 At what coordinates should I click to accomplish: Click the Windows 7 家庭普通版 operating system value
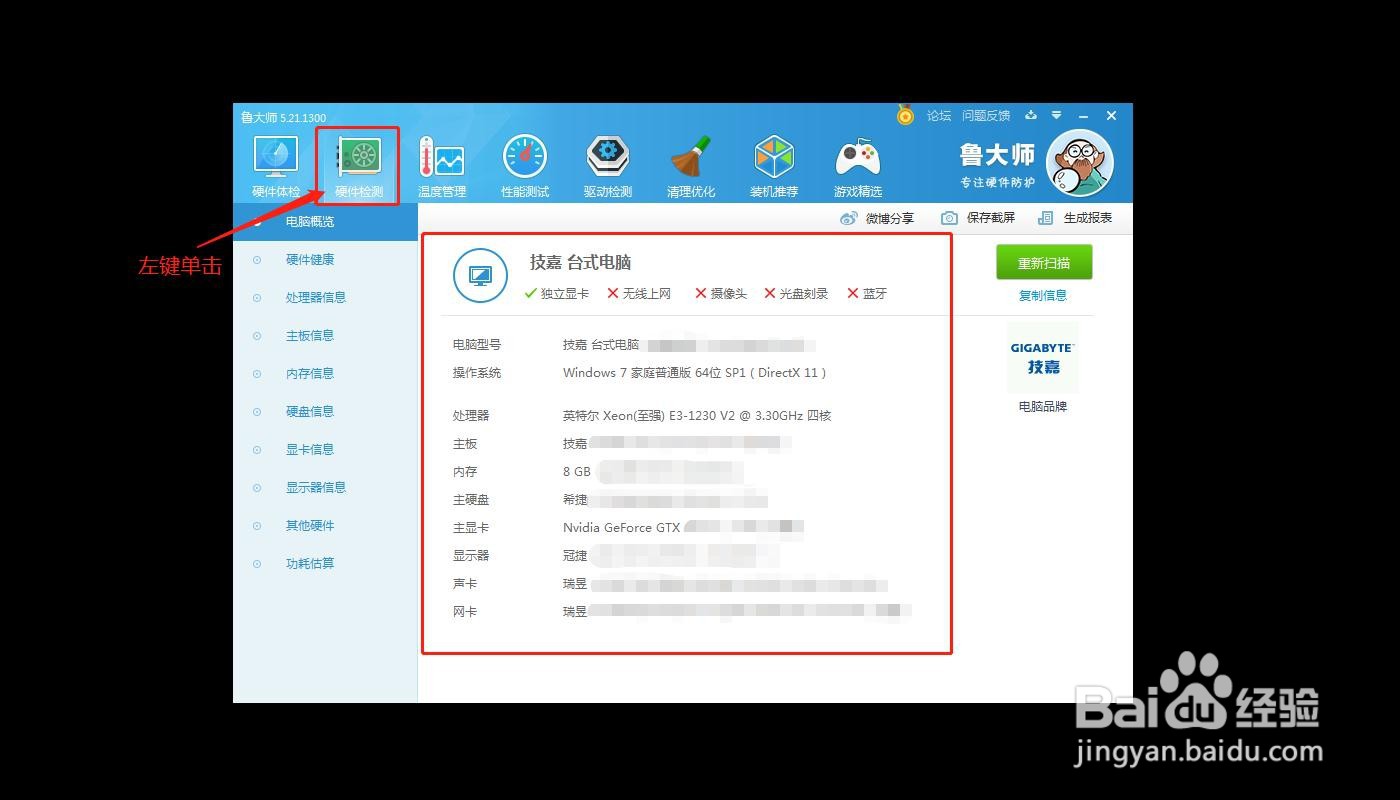695,373
